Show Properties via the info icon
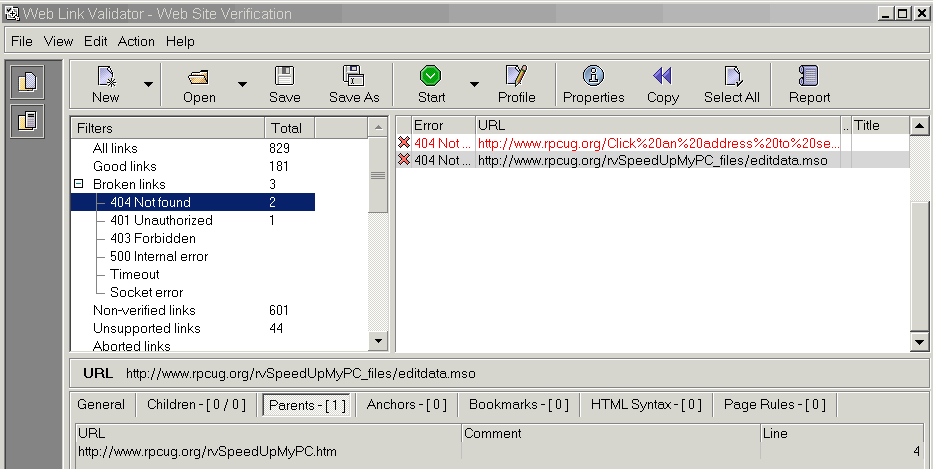The image size is (933, 469). (593, 76)
